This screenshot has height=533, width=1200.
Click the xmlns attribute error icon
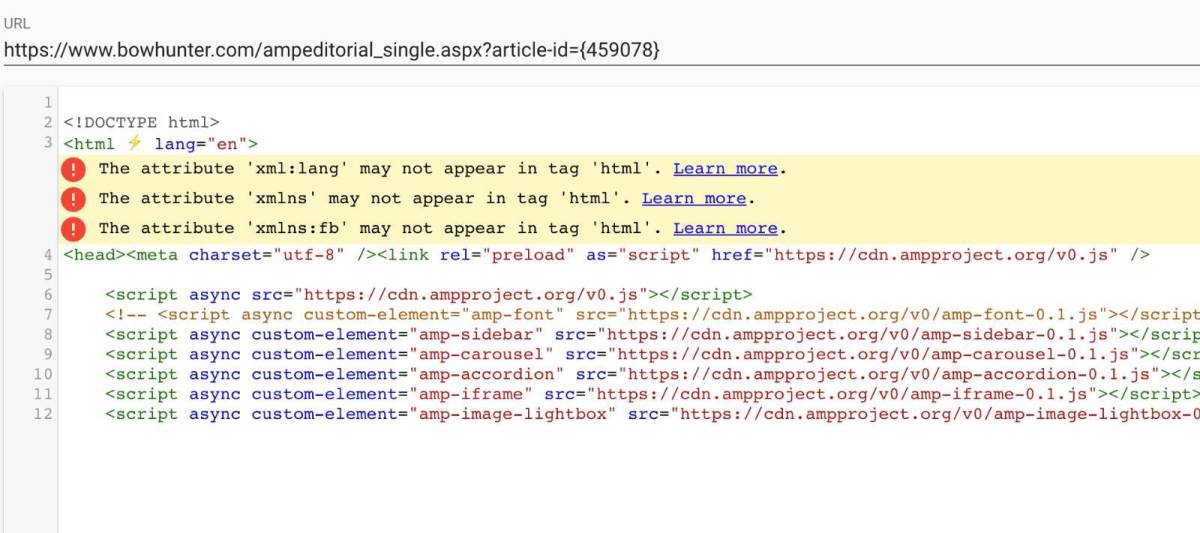point(74,199)
